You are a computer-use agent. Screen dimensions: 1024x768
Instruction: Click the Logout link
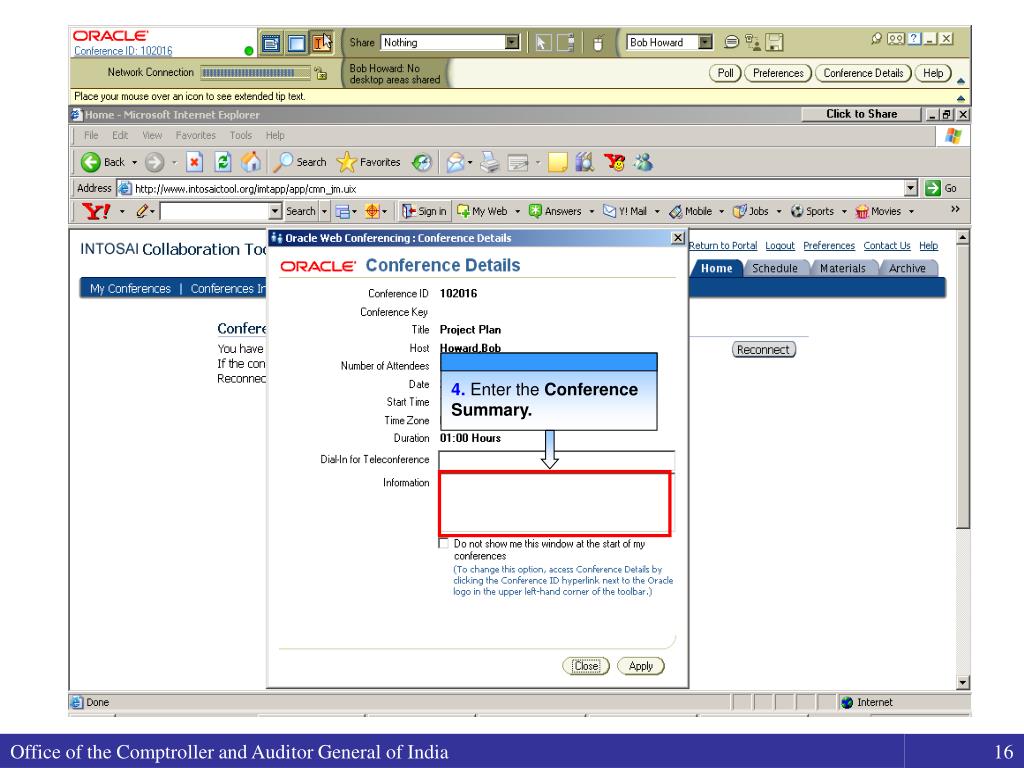(780, 246)
